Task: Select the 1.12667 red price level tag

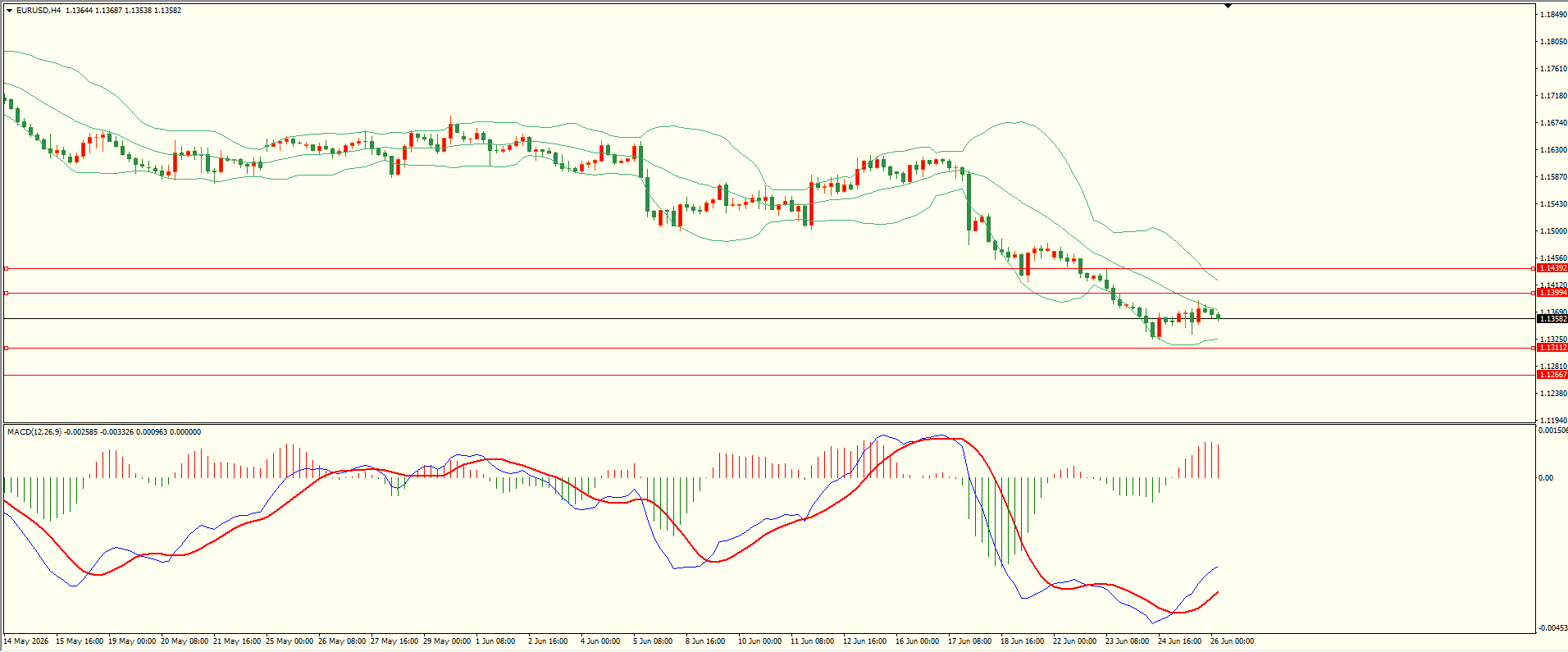Action: (1552, 375)
